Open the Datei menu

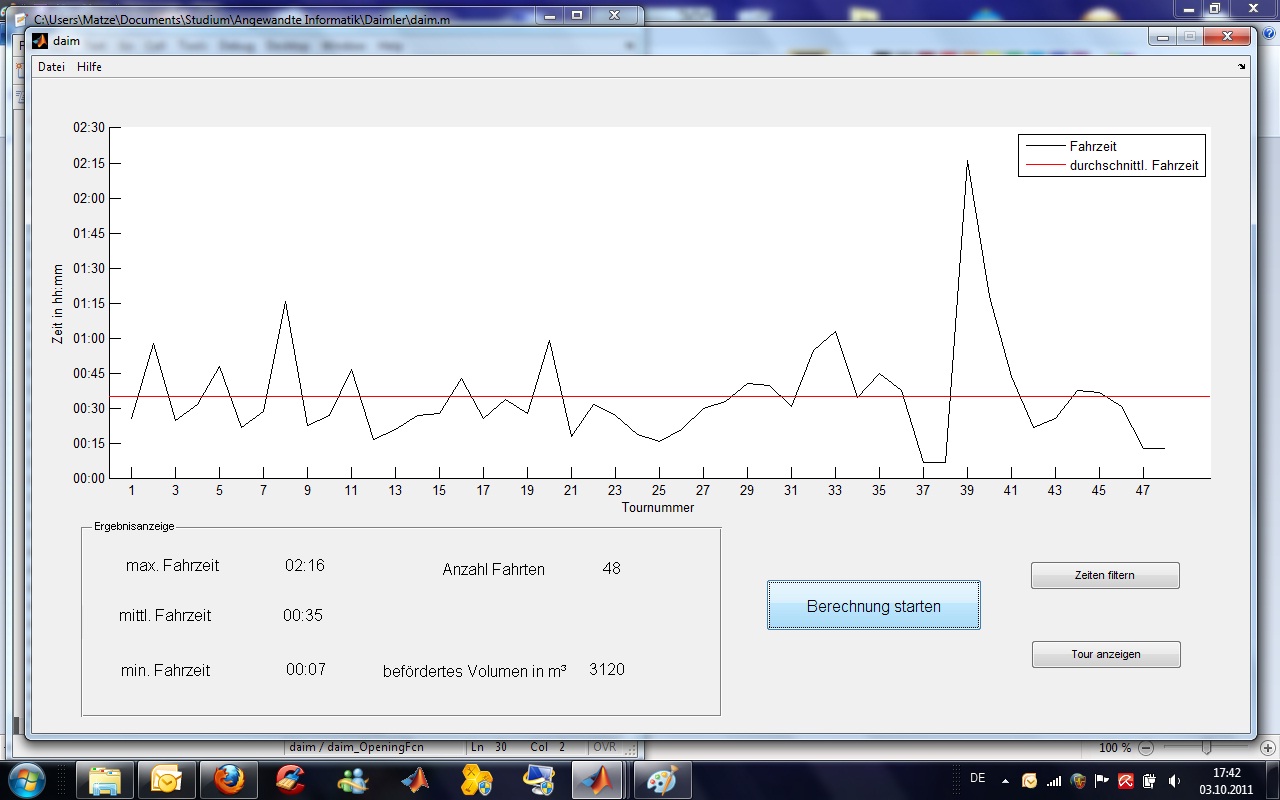click(x=51, y=67)
